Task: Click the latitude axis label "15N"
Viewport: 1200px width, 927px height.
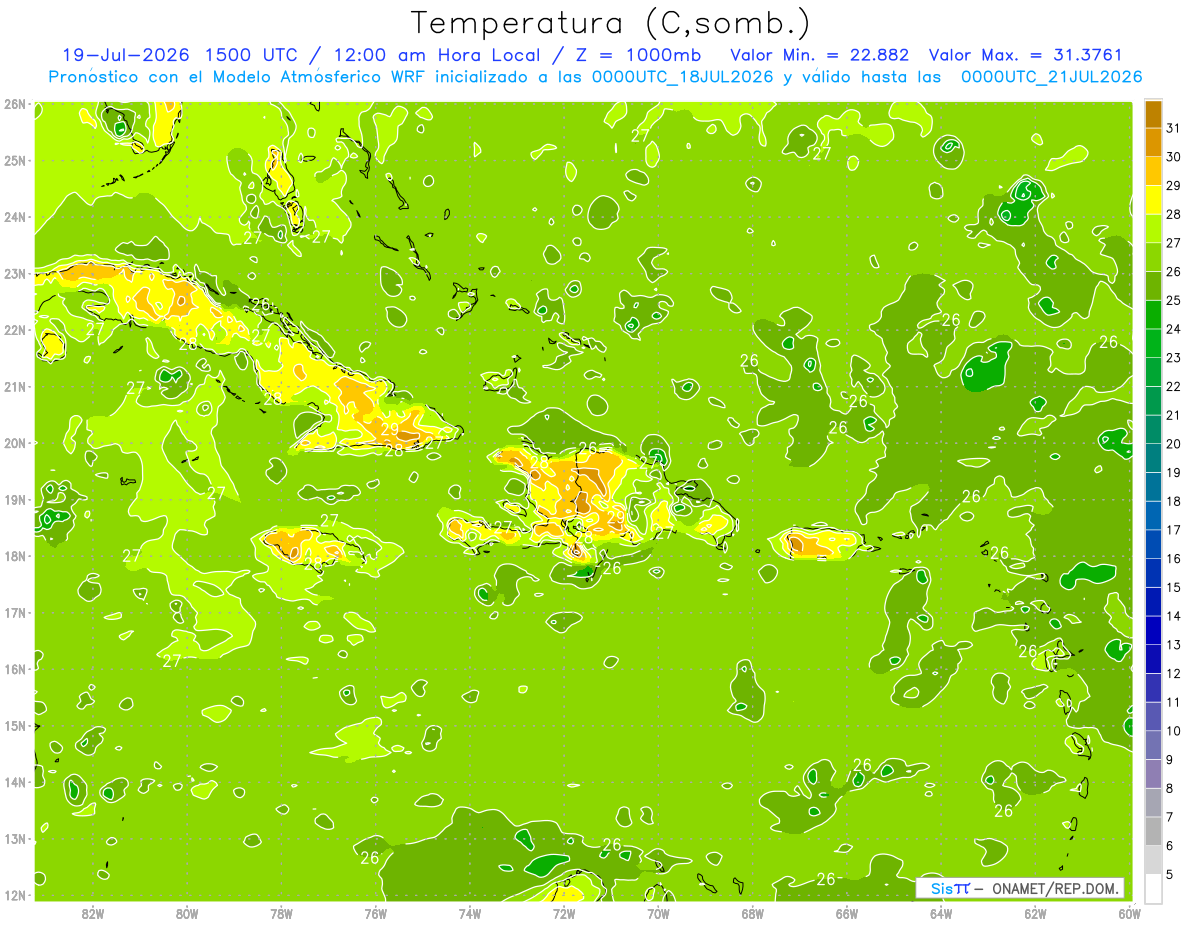Action: (x=14, y=725)
